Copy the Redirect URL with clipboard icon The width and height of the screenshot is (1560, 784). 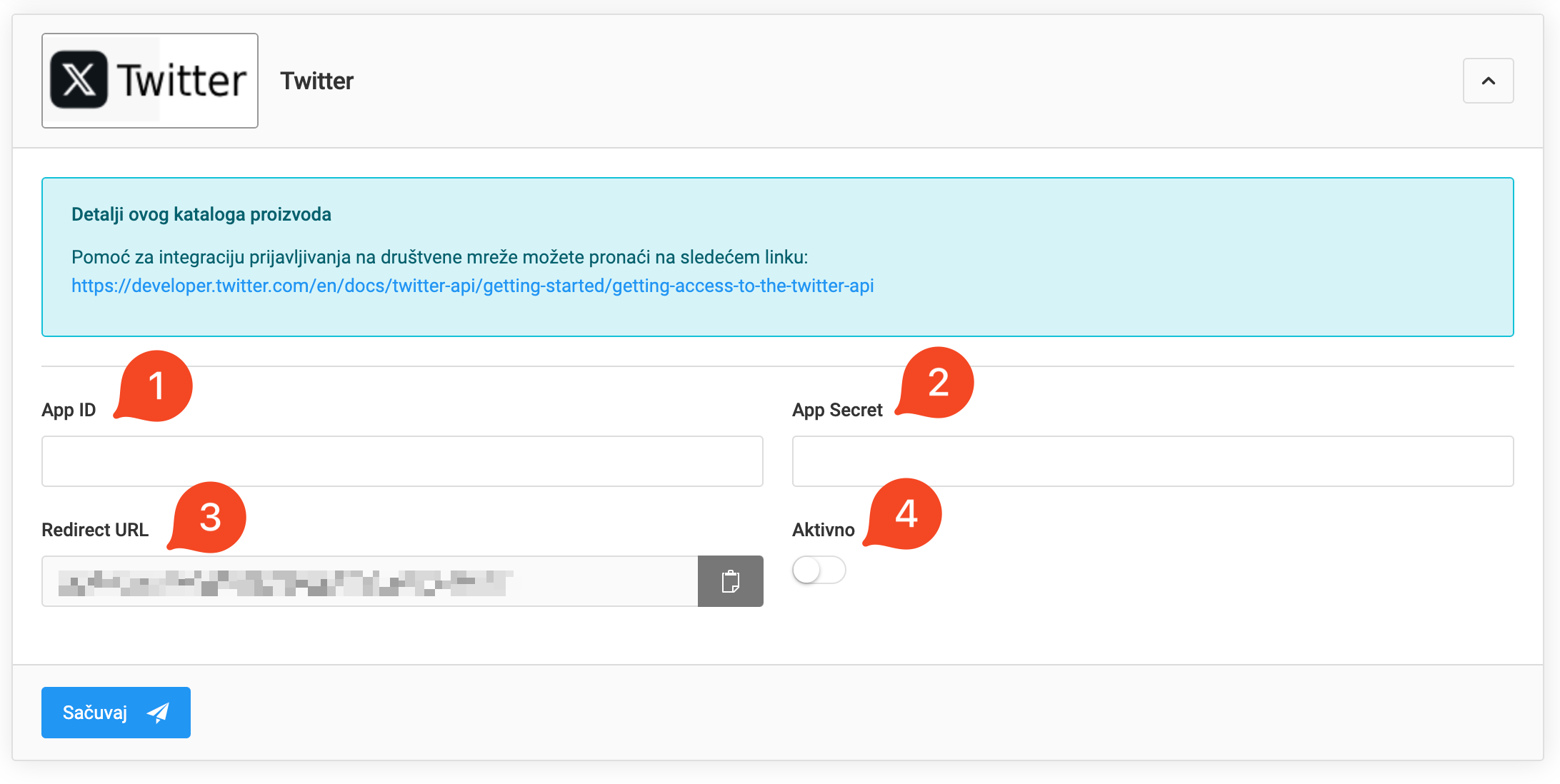pyautogui.click(x=730, y=581)
